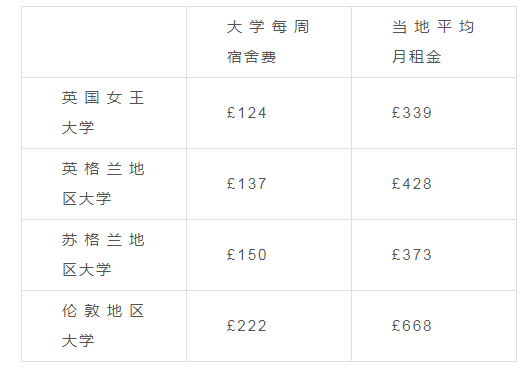Click 大学 text under 伦敦地区
This screenshot has height=375, width=531.
click(x=78, y=340)
